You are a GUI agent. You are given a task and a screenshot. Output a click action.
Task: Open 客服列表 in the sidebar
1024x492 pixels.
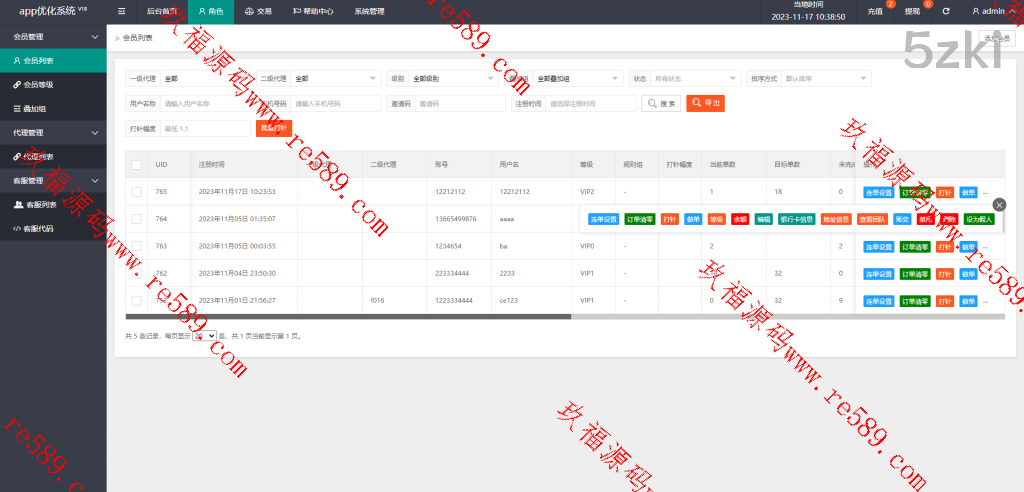(x=40, y=204)
